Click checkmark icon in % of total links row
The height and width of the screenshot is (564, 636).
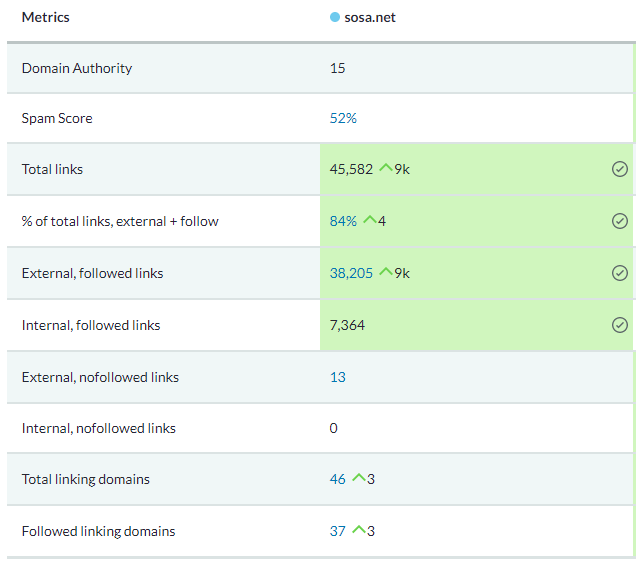point(619,221)
